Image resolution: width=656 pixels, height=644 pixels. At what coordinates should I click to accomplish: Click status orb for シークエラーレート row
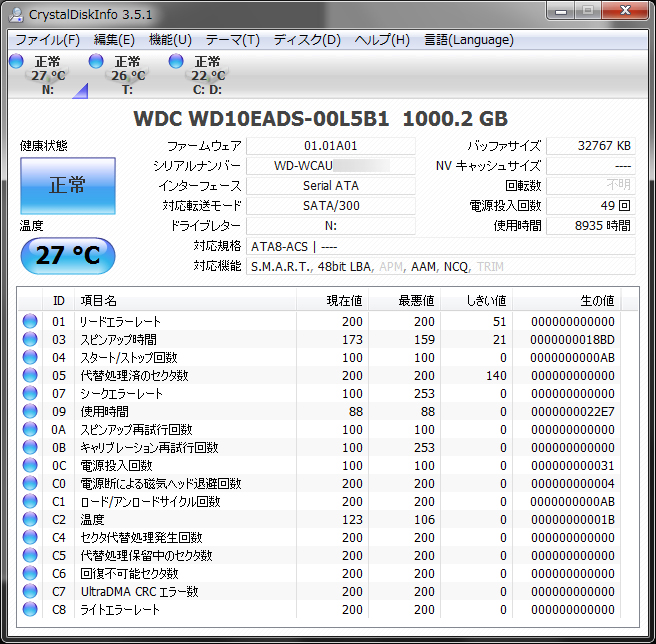click(x=30, y=393)
